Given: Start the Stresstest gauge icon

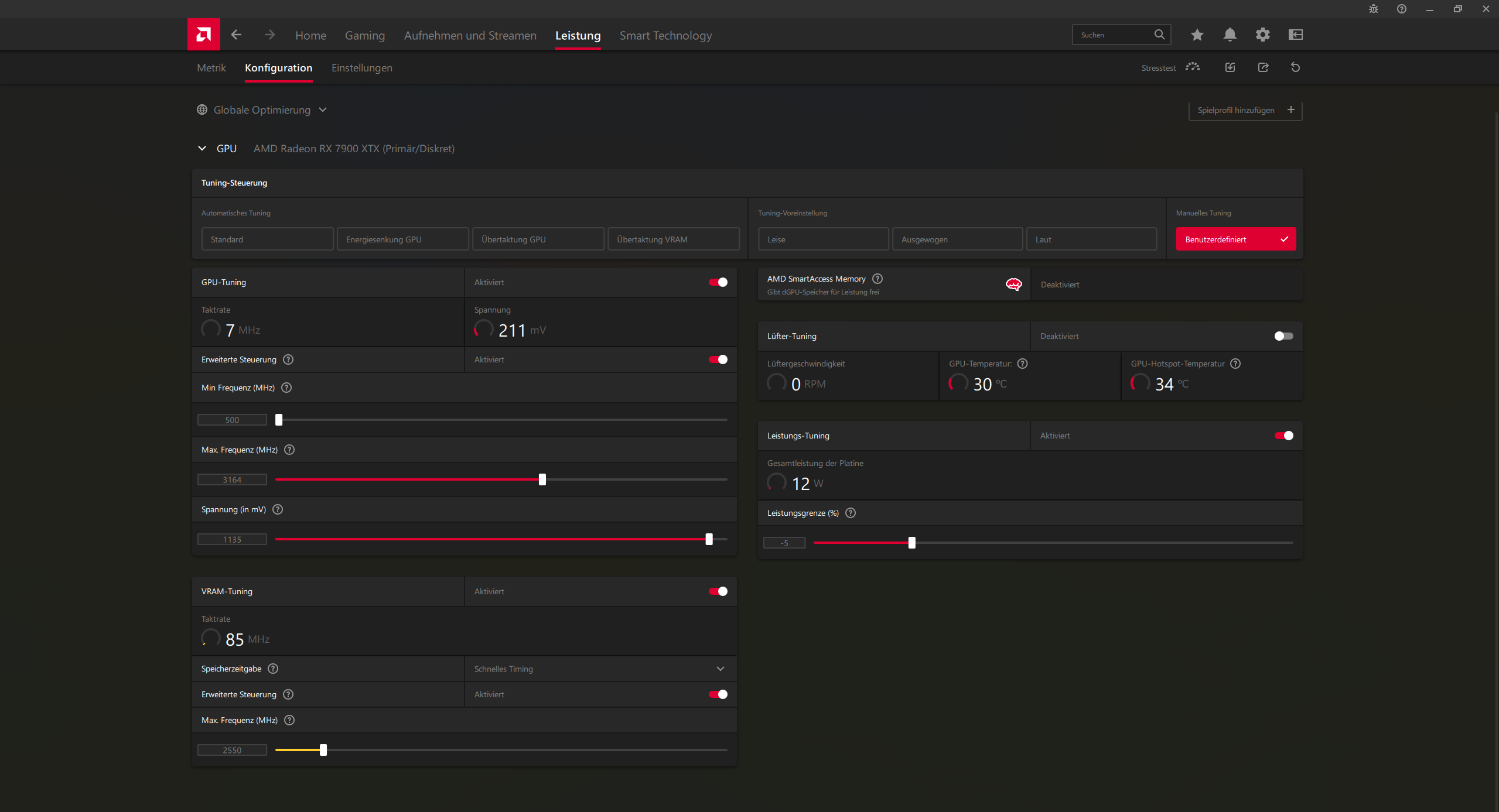Looking at the screenshot, I should tap(1192, 67).
